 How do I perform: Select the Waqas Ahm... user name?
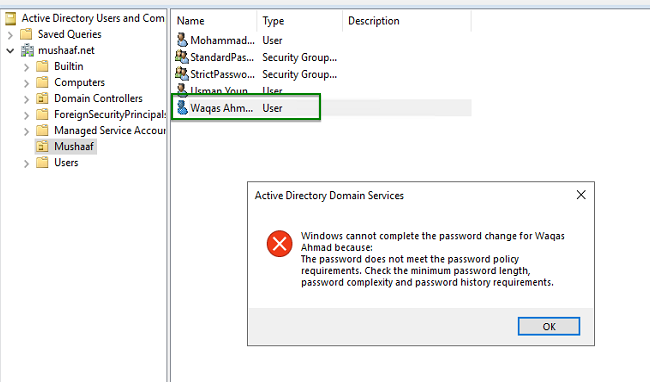[221, 108]
